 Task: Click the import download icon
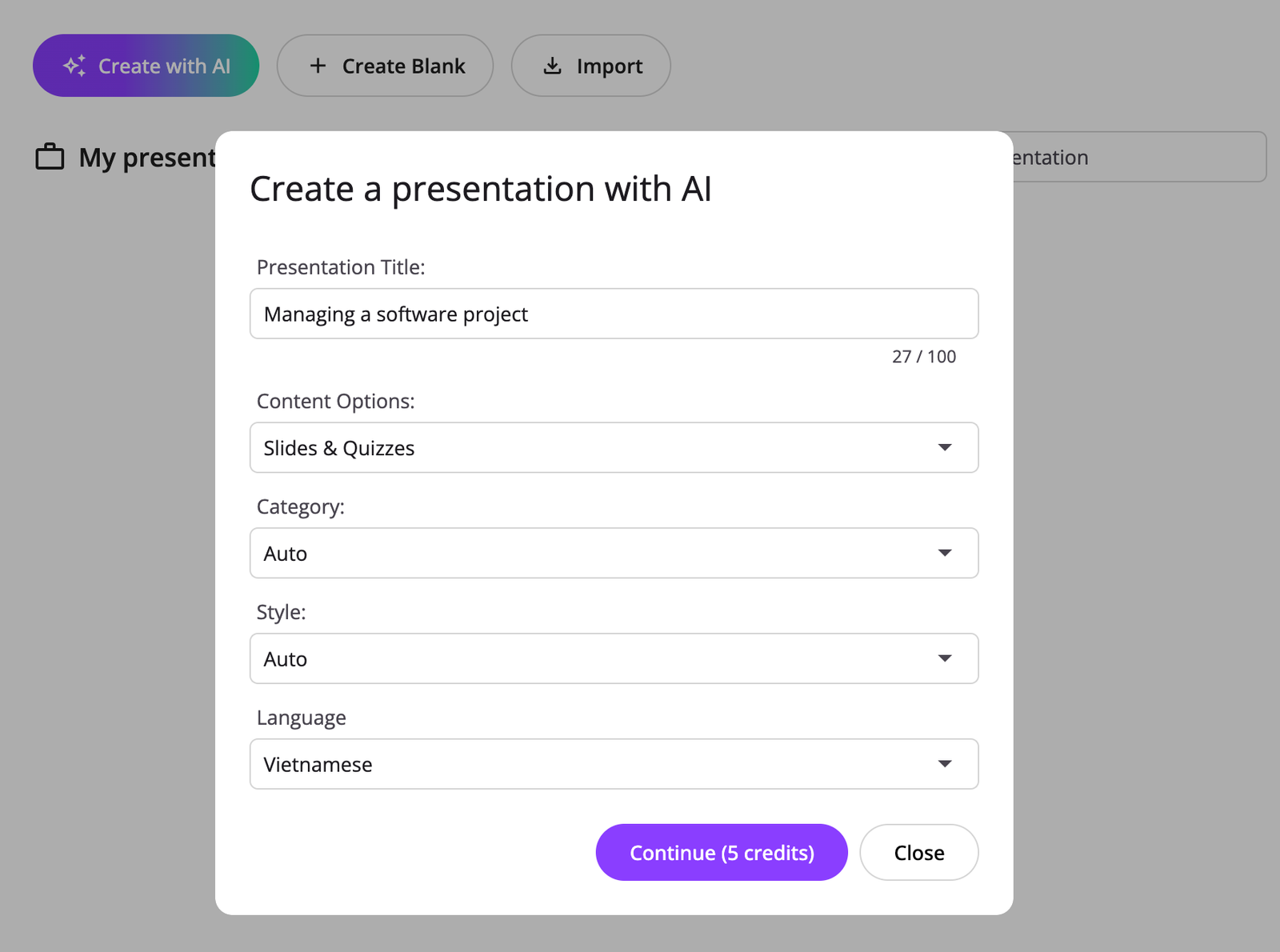pos(553,66)
